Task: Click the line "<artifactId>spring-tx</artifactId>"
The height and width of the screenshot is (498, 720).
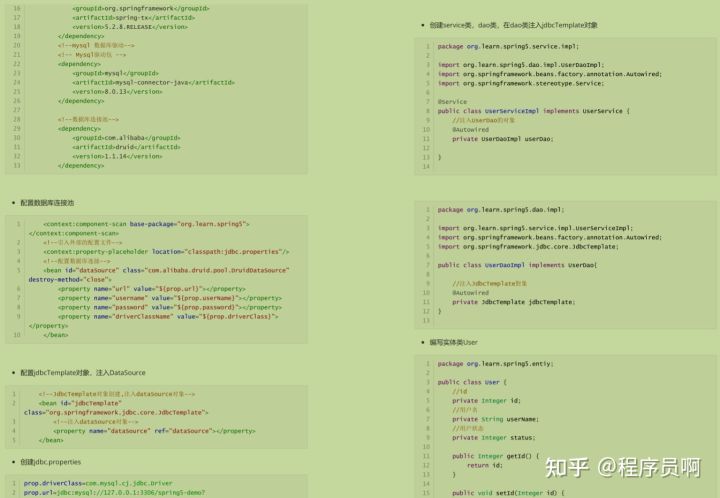Action: [134, 17]
